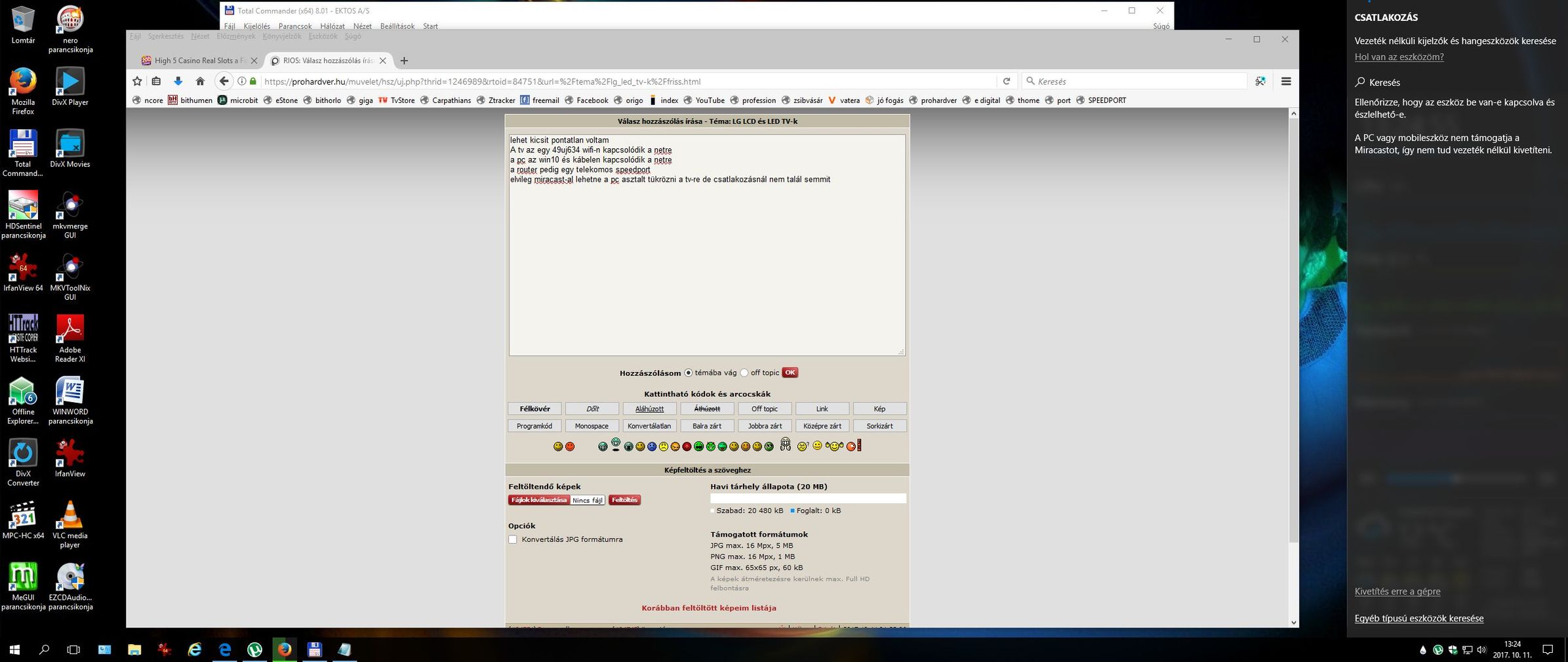Image resolution: width=1568 pixels, height=662 pixels.
Task: Open the DivX Movies folder icon
Action: pos(70,149)
